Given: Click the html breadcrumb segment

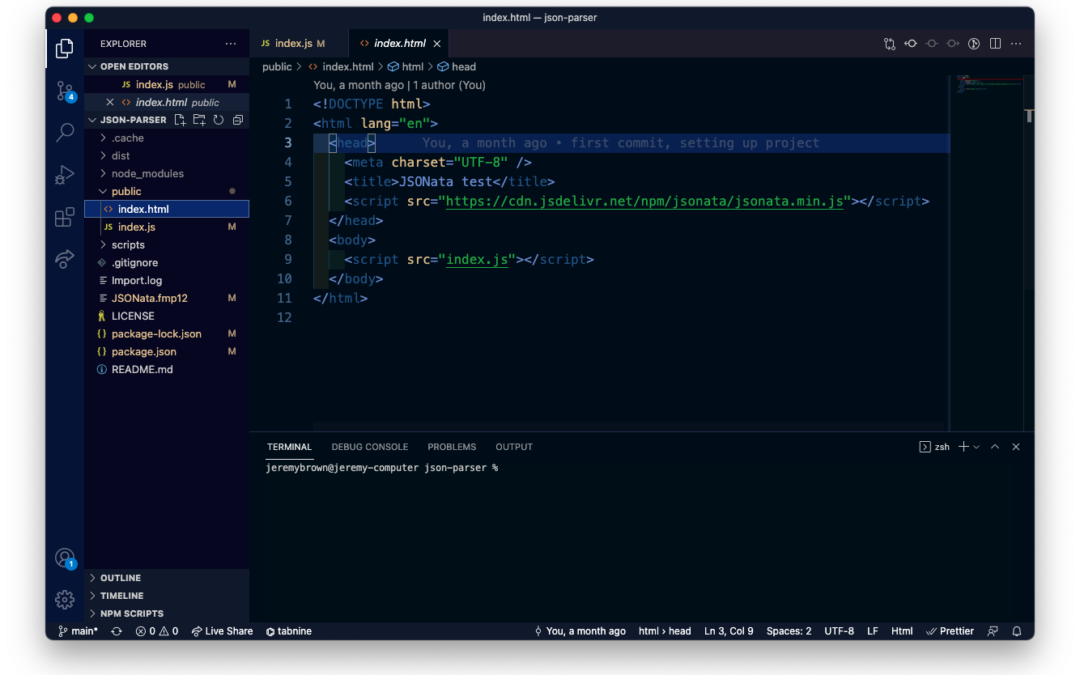Looking at the screenshot, I should click(x=406, y=67).
